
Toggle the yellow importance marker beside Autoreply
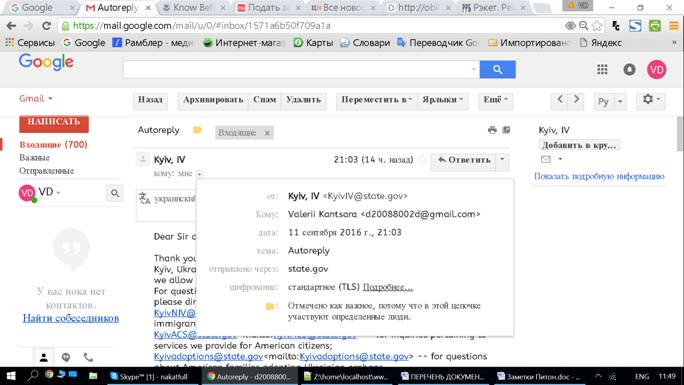(197, 130)
